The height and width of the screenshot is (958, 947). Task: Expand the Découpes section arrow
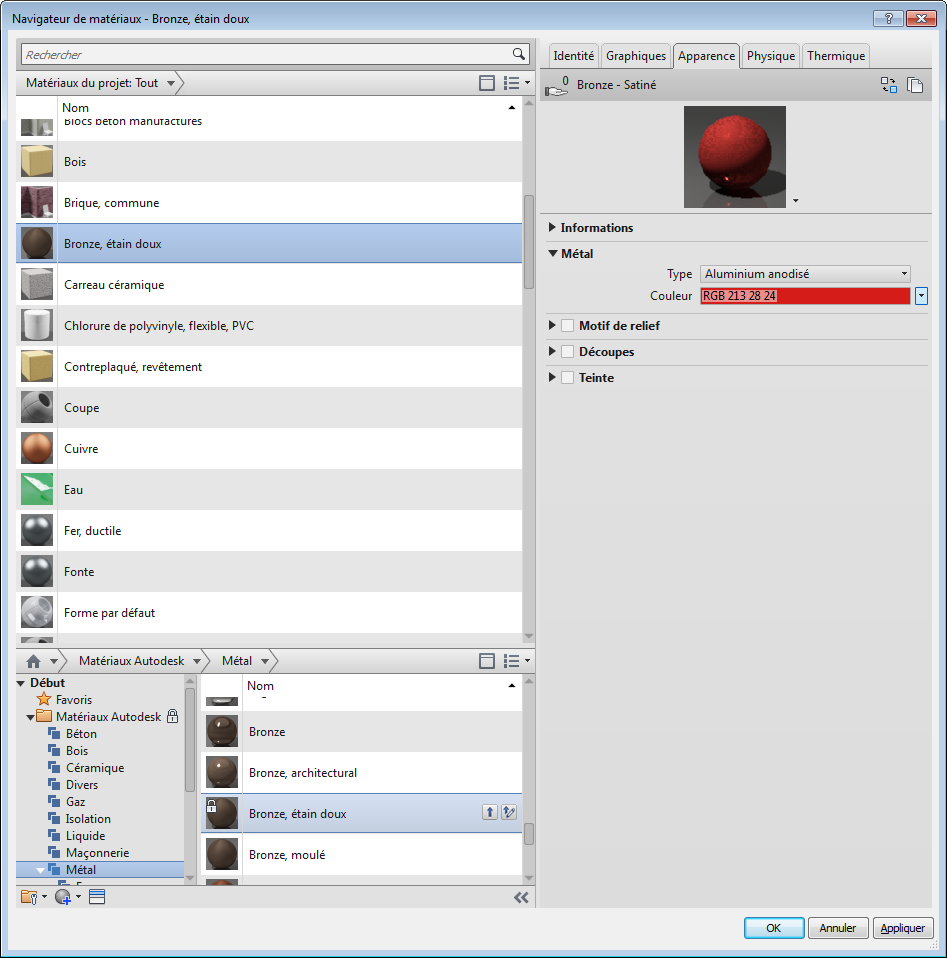pos(552,351)
